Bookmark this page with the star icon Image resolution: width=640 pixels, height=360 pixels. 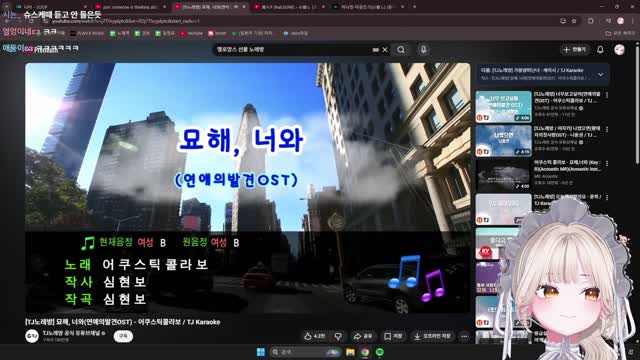point(574,21)
